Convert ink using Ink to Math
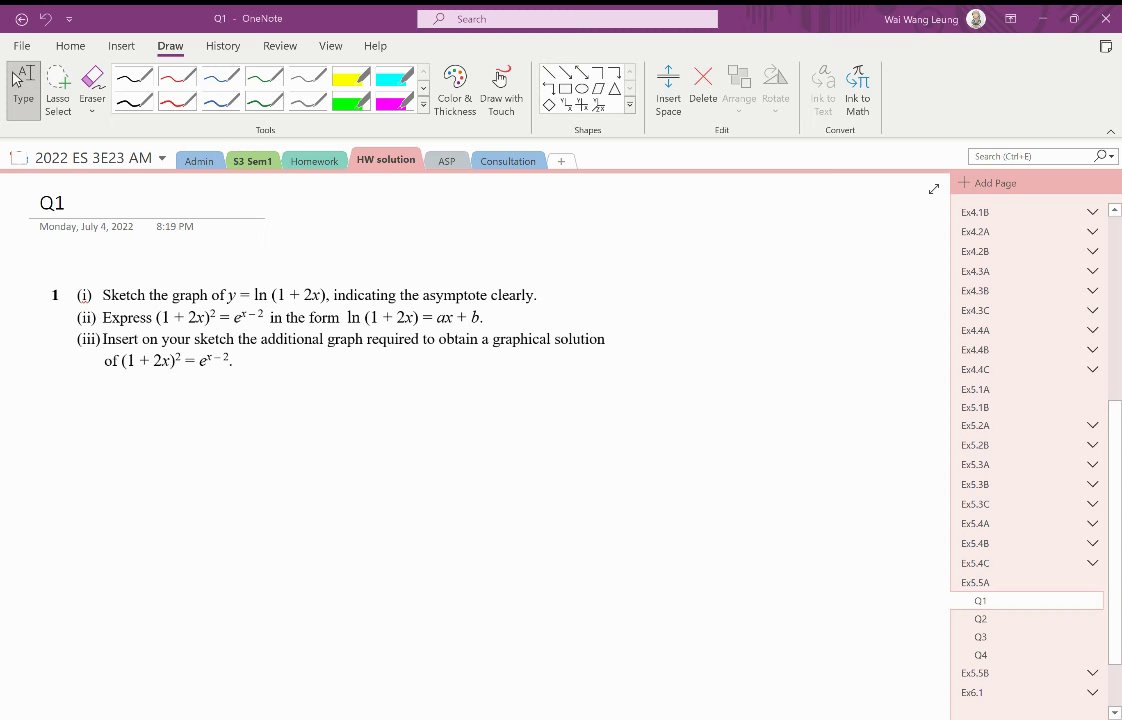This screenshot has width=1122, height=720. (x=857, y=91)
